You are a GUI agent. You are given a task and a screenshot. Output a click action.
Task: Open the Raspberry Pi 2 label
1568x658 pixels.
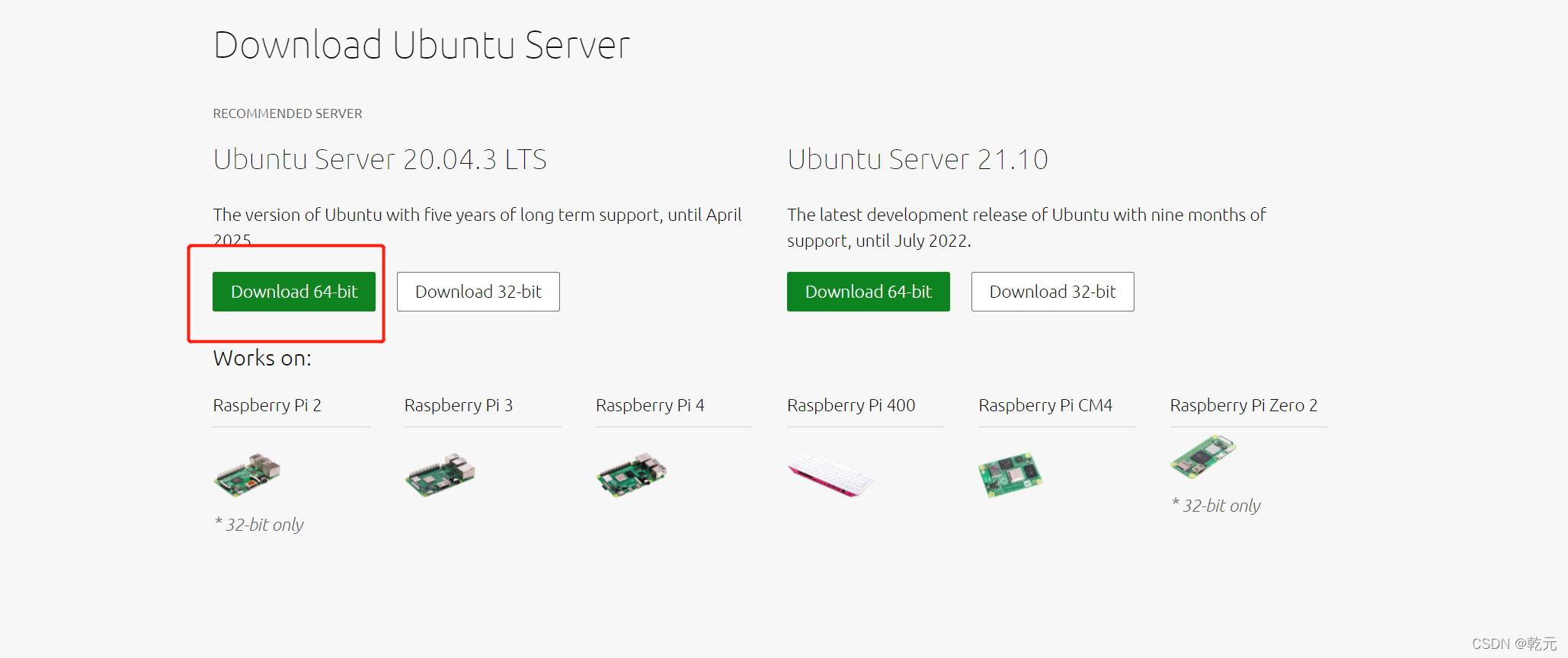267,405
